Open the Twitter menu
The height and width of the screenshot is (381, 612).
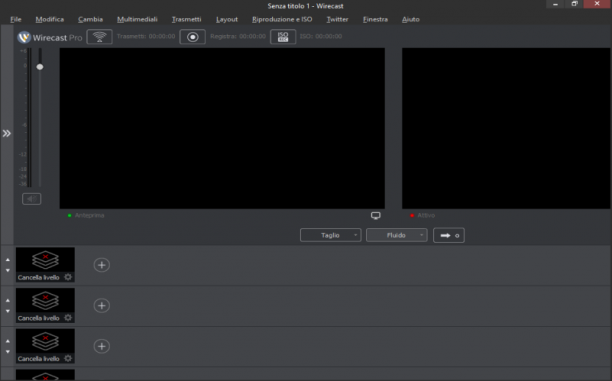coord(337,19)
